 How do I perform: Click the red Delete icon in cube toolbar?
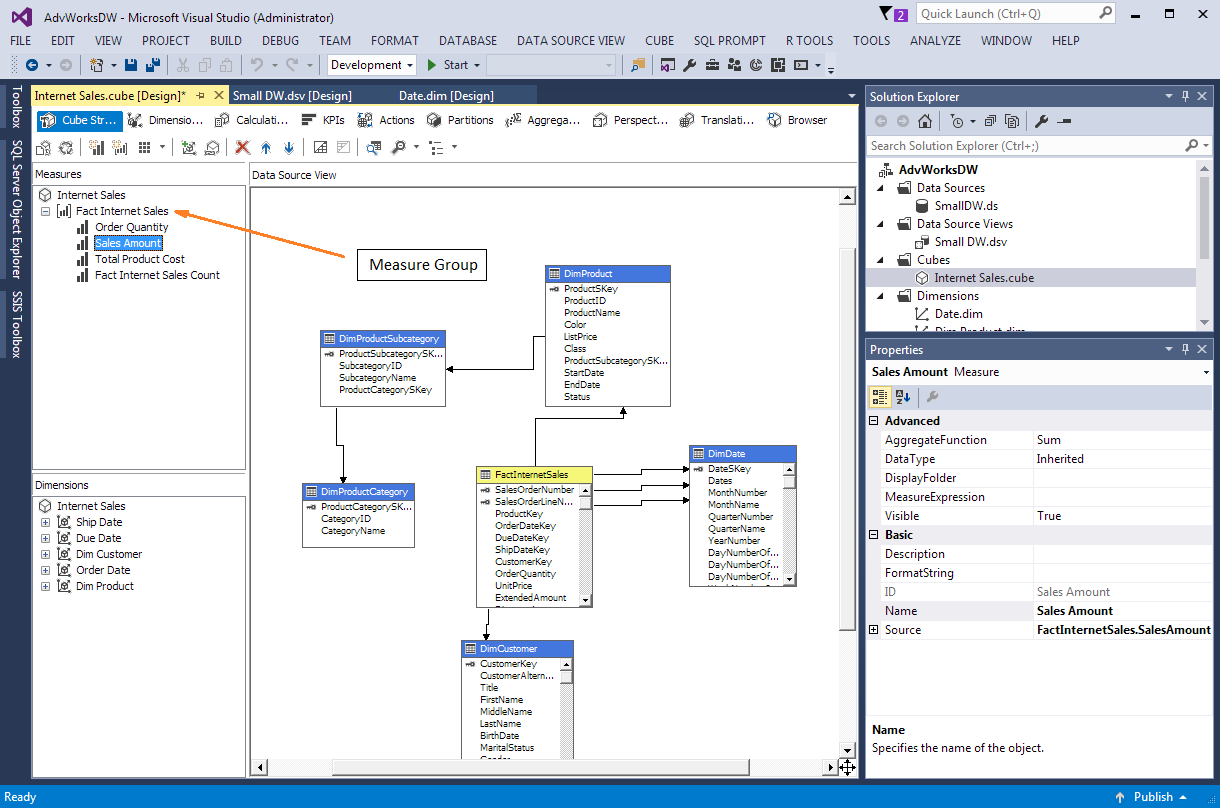242,147
